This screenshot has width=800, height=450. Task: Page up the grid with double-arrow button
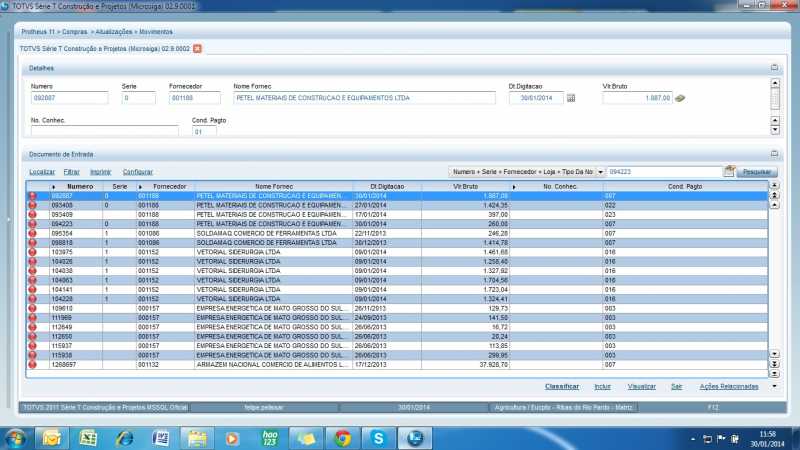[x=774, y=195]
